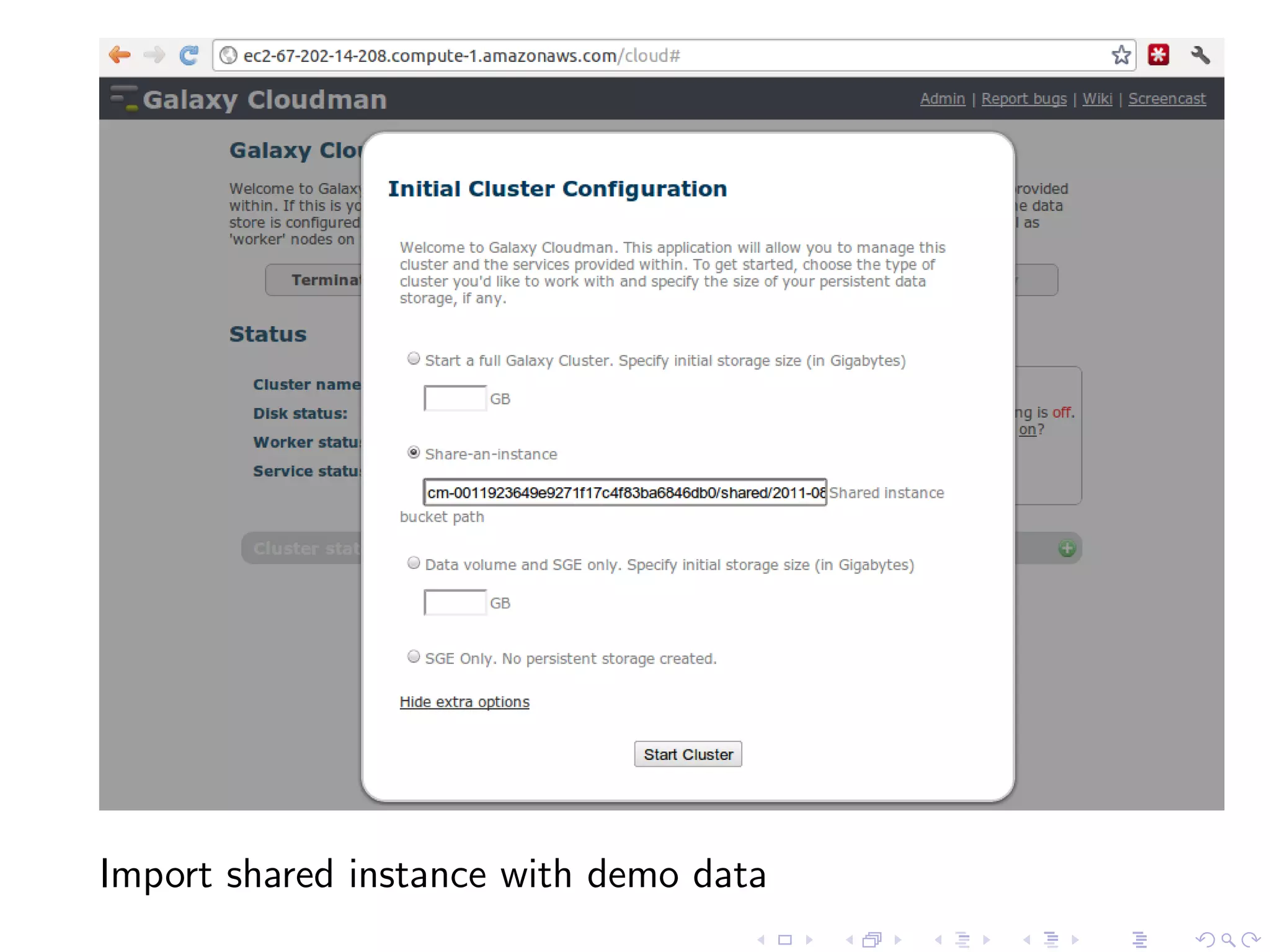1270x952 pixels.
Task: Click the Disk status: label
Action: pos(300,413)
